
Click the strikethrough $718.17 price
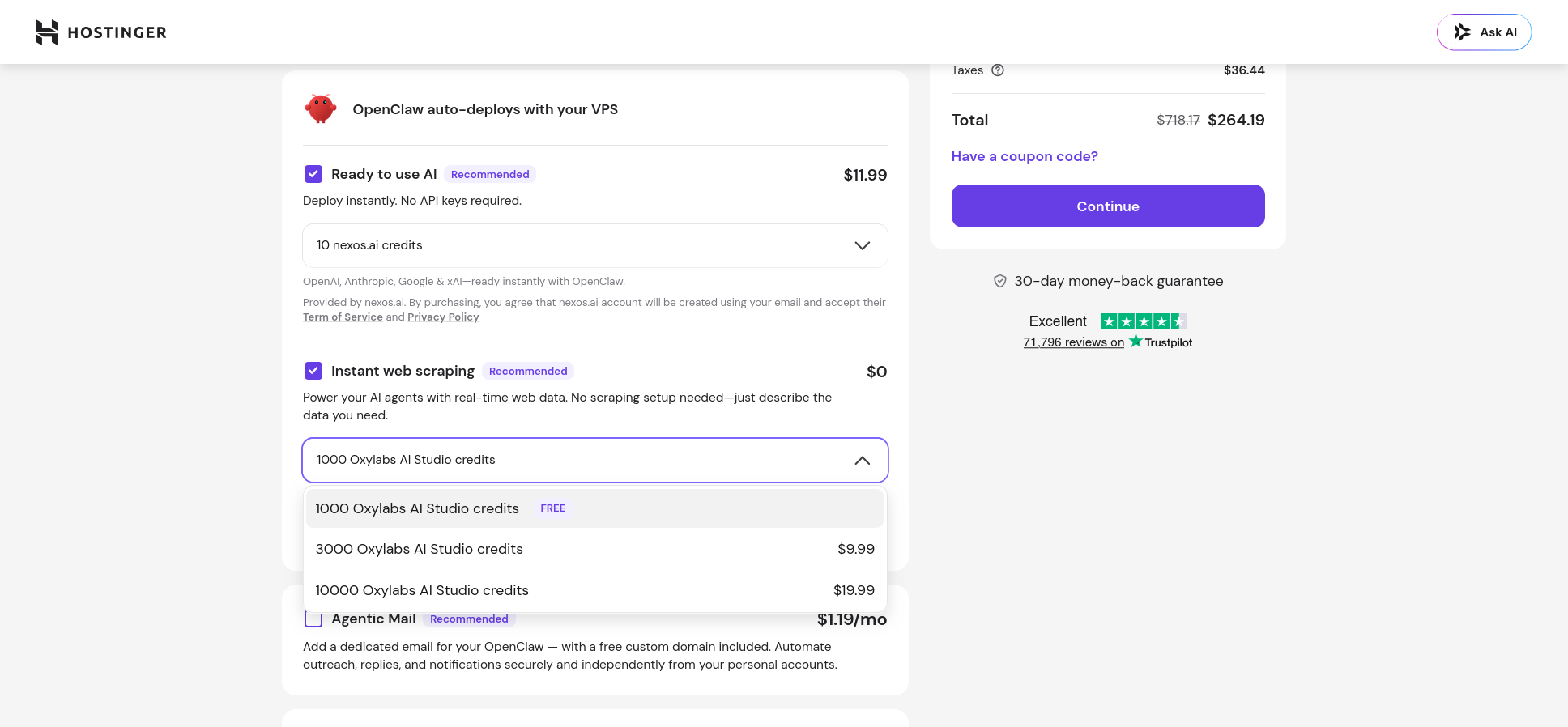click(1178, 120)
